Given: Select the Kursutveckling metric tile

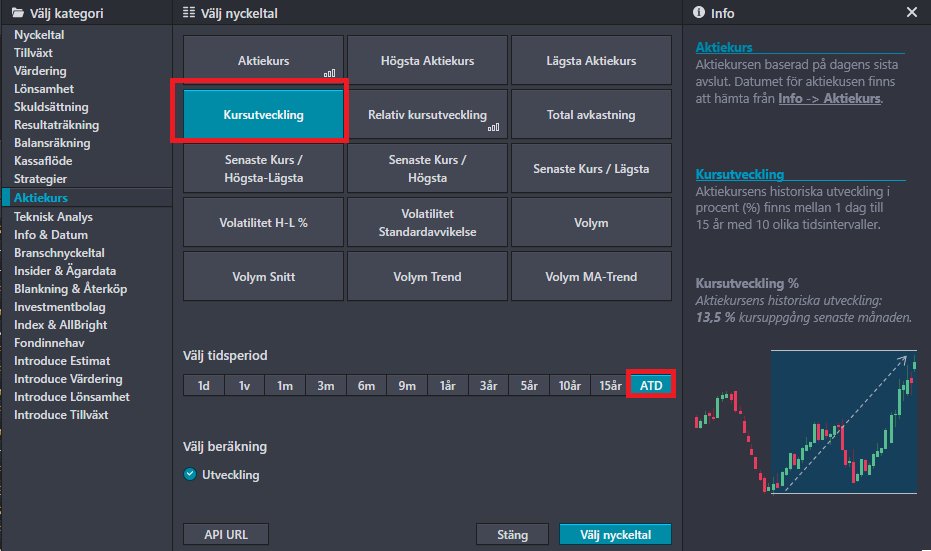Looking at the screenshot, I should [263, 114].
